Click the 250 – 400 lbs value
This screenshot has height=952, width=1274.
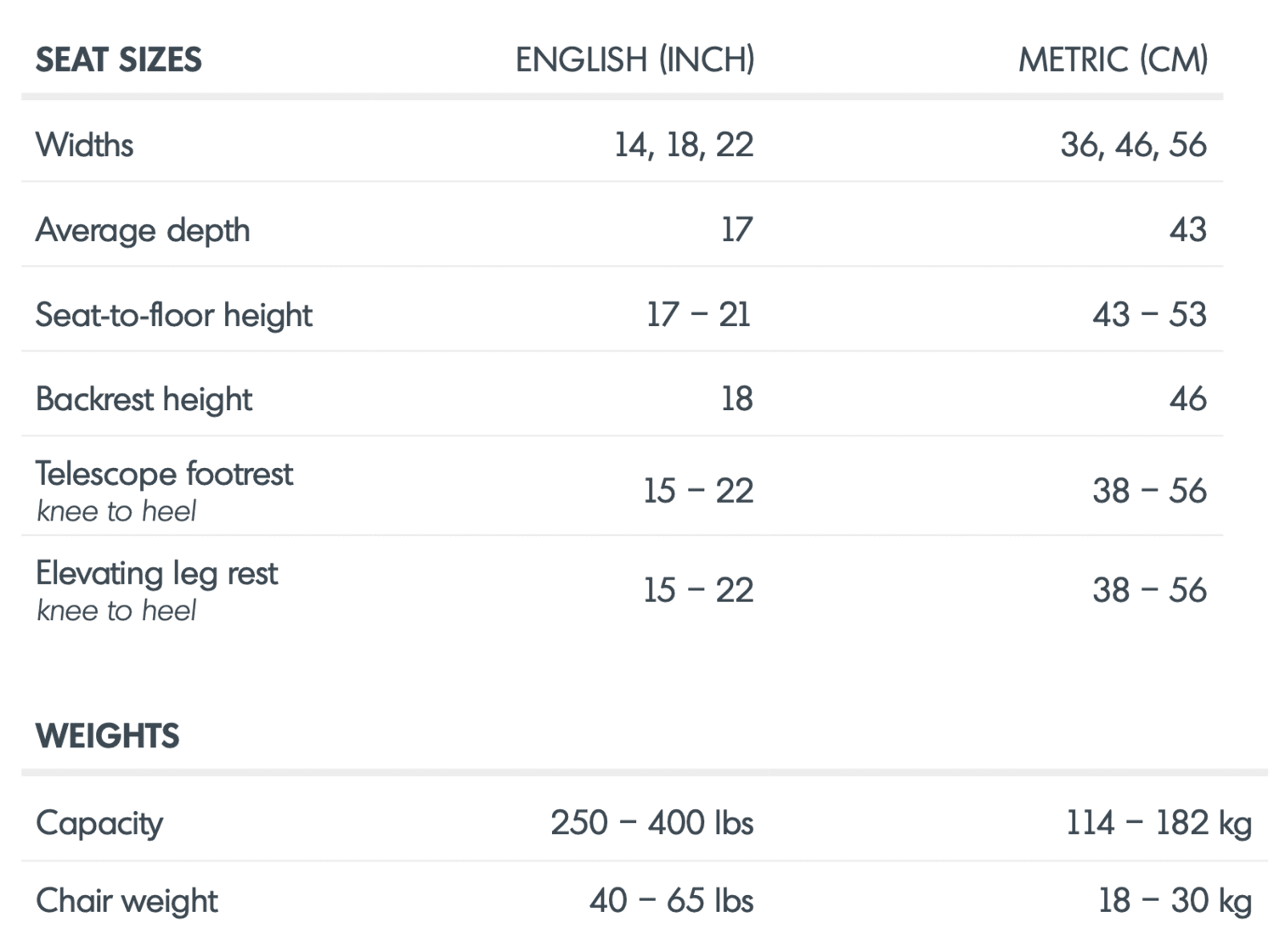[x=651, y=823]
